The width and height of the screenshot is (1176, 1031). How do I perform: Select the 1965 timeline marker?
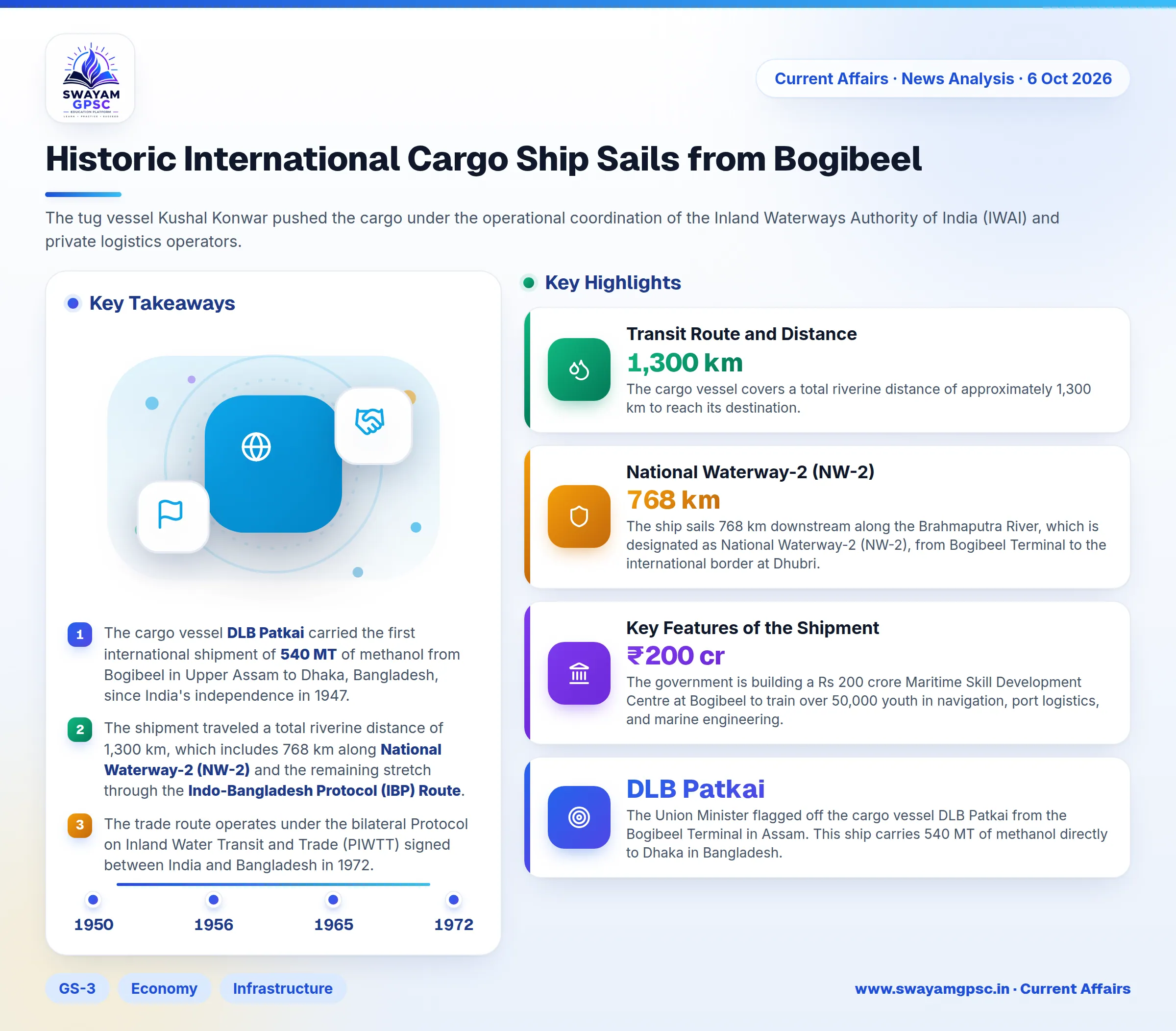tap(333, 900)
